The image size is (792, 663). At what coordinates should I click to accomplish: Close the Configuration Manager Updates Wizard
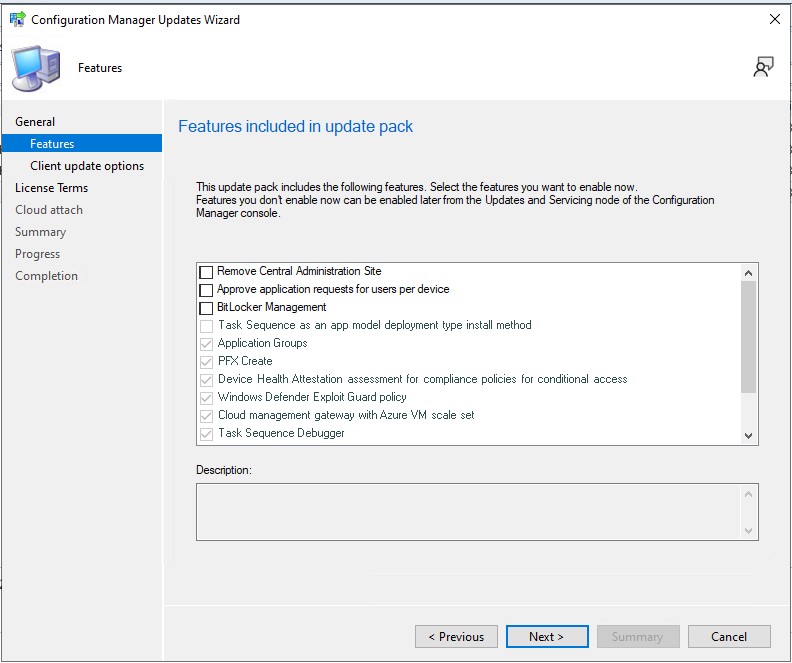(x=774, y=19)
